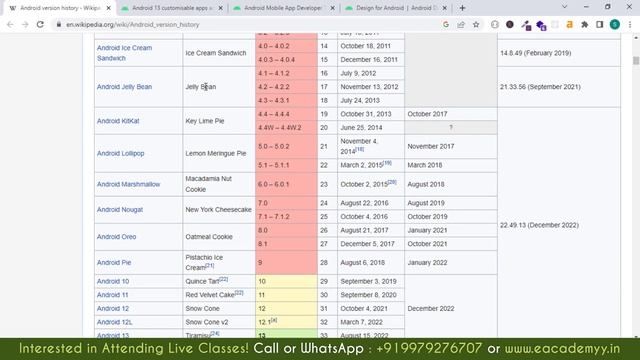
Task: Select the 'Oatmeal Cookie' cell
Action: (x=219, y=237)
